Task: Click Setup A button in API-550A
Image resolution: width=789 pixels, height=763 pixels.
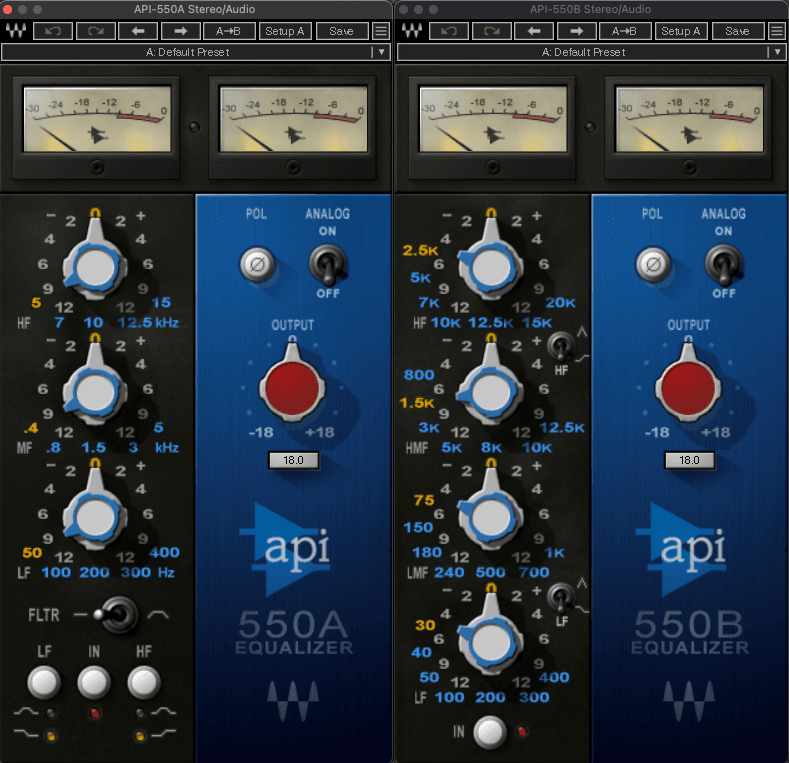Action: [x=285, y=31]
